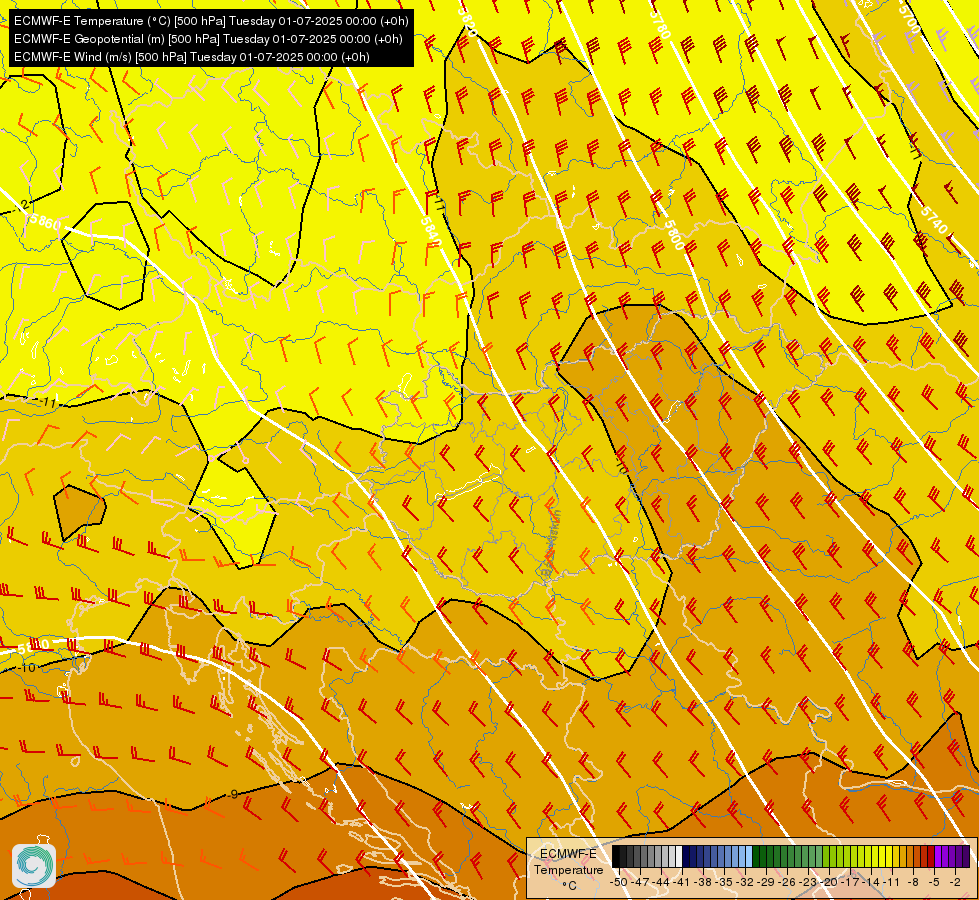The image size is (979, 900).
Task: Click the -2 legend tick label
Action: [955, 882]
